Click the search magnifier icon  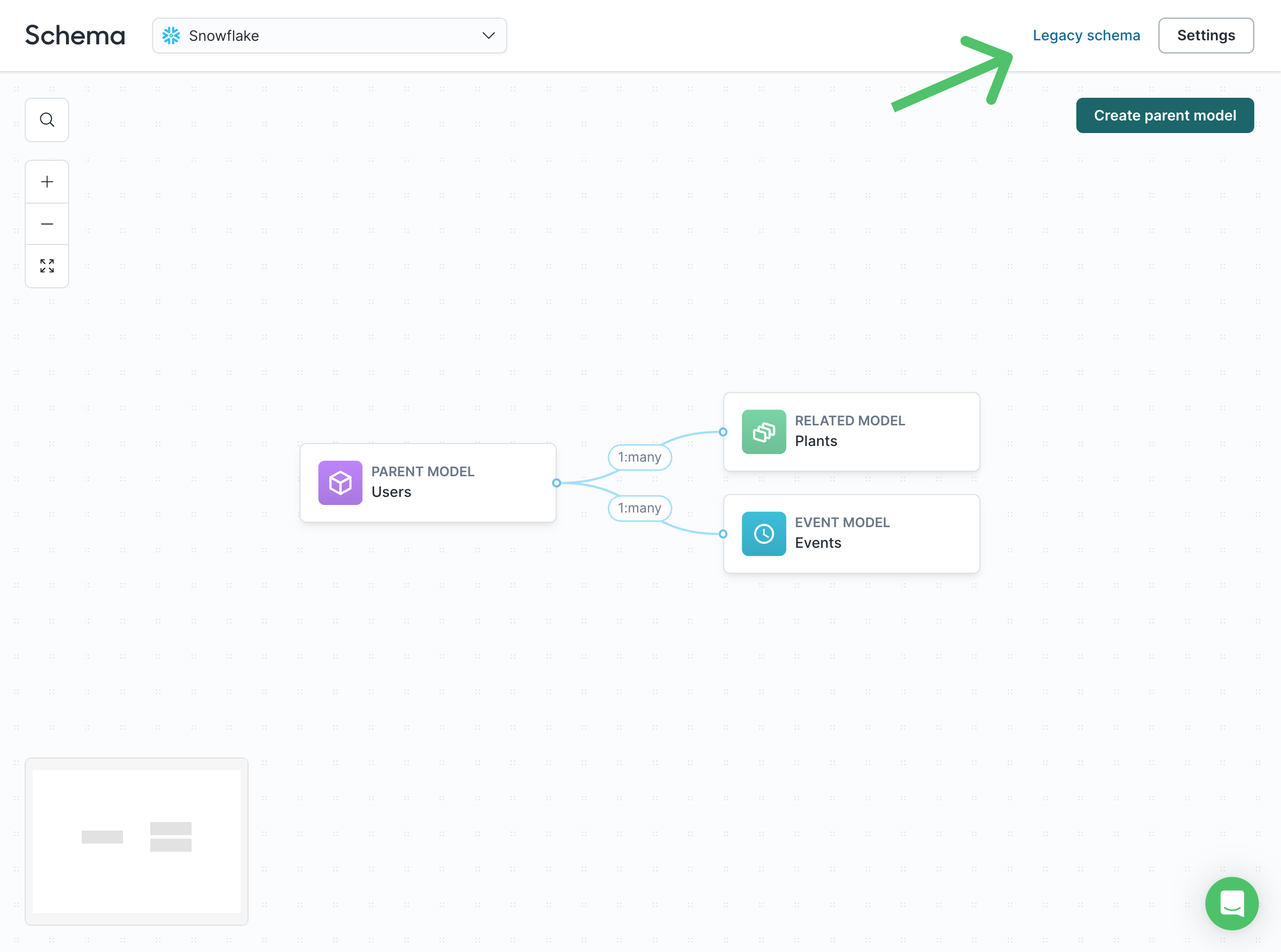click(47, 119)
